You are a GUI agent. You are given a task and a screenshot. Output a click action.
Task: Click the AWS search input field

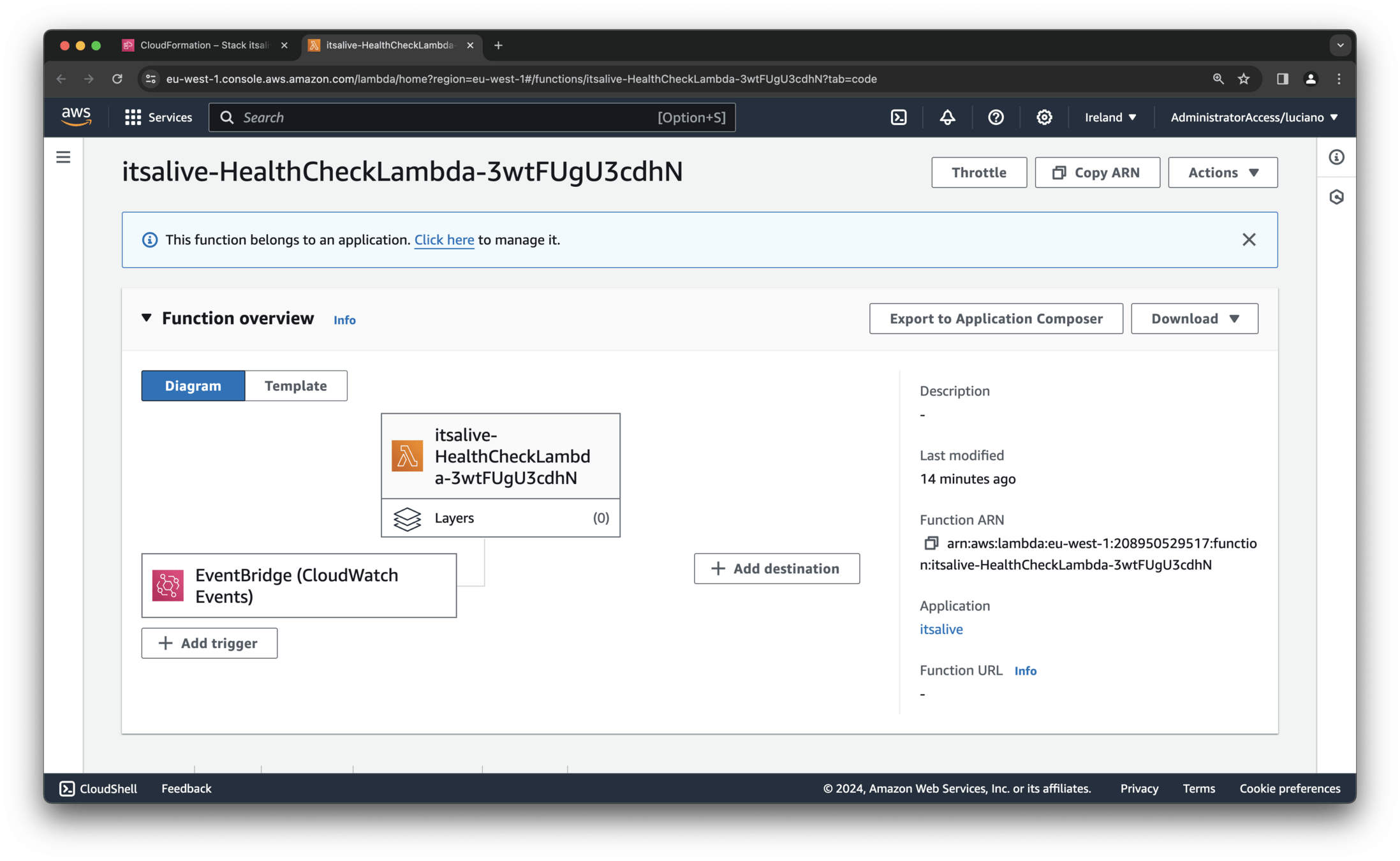[x=446, y=117]
